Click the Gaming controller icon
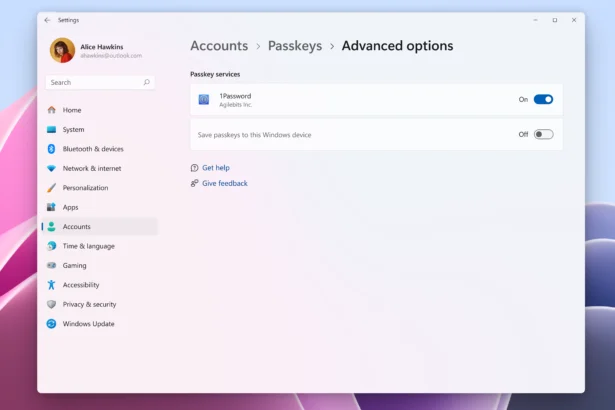This screenshot has width=615, height=410. [51, 265]
